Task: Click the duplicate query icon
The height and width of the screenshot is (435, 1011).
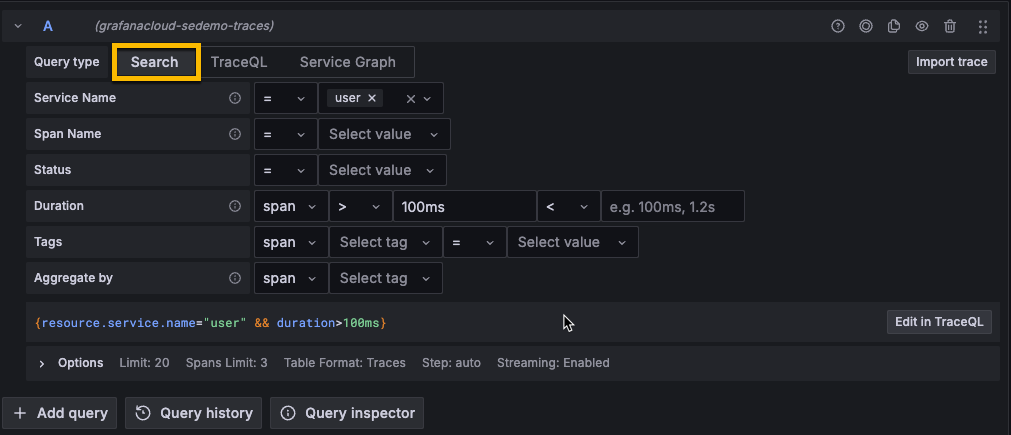Action: pyautogui.click(x=894, y=26)
